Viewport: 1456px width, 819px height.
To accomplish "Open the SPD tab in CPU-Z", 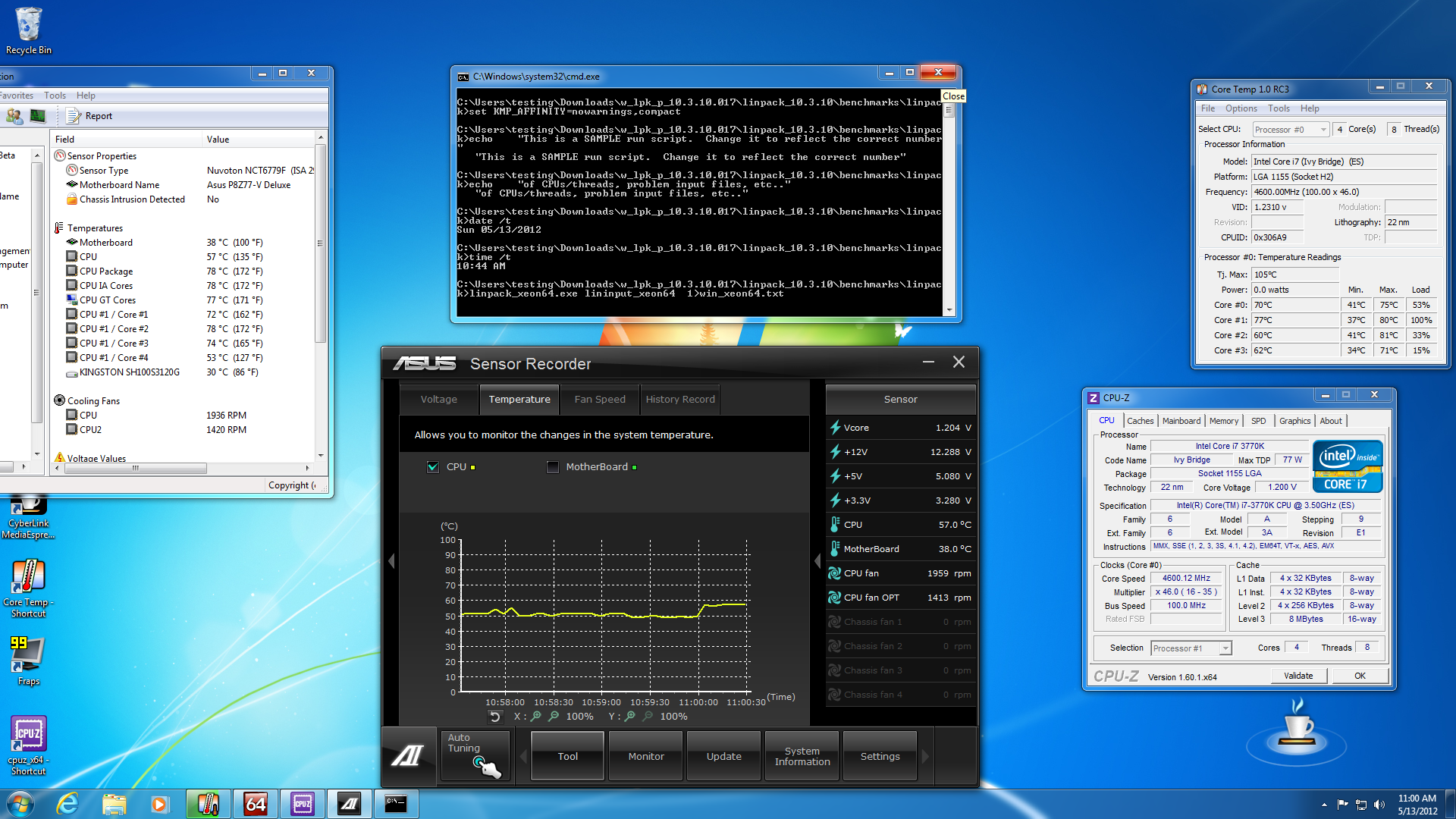I will pyautogui.click(x=1259, y=421).
